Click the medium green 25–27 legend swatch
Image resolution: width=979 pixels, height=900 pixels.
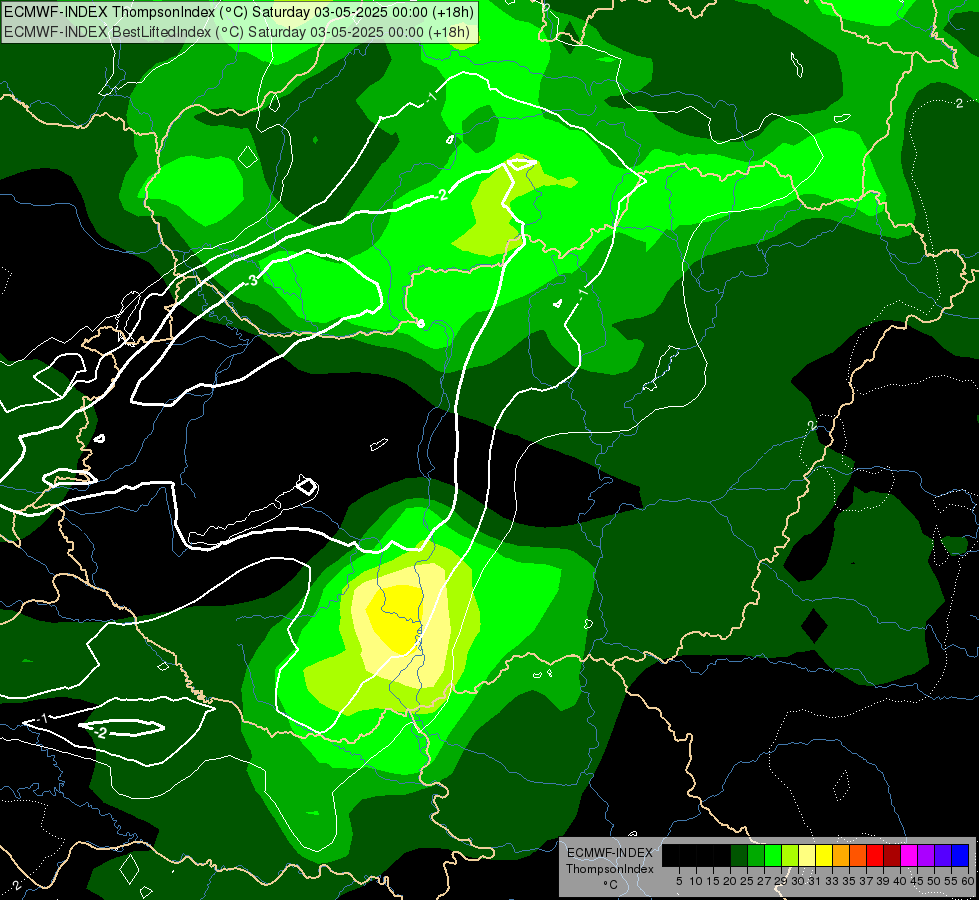point(756,856)
